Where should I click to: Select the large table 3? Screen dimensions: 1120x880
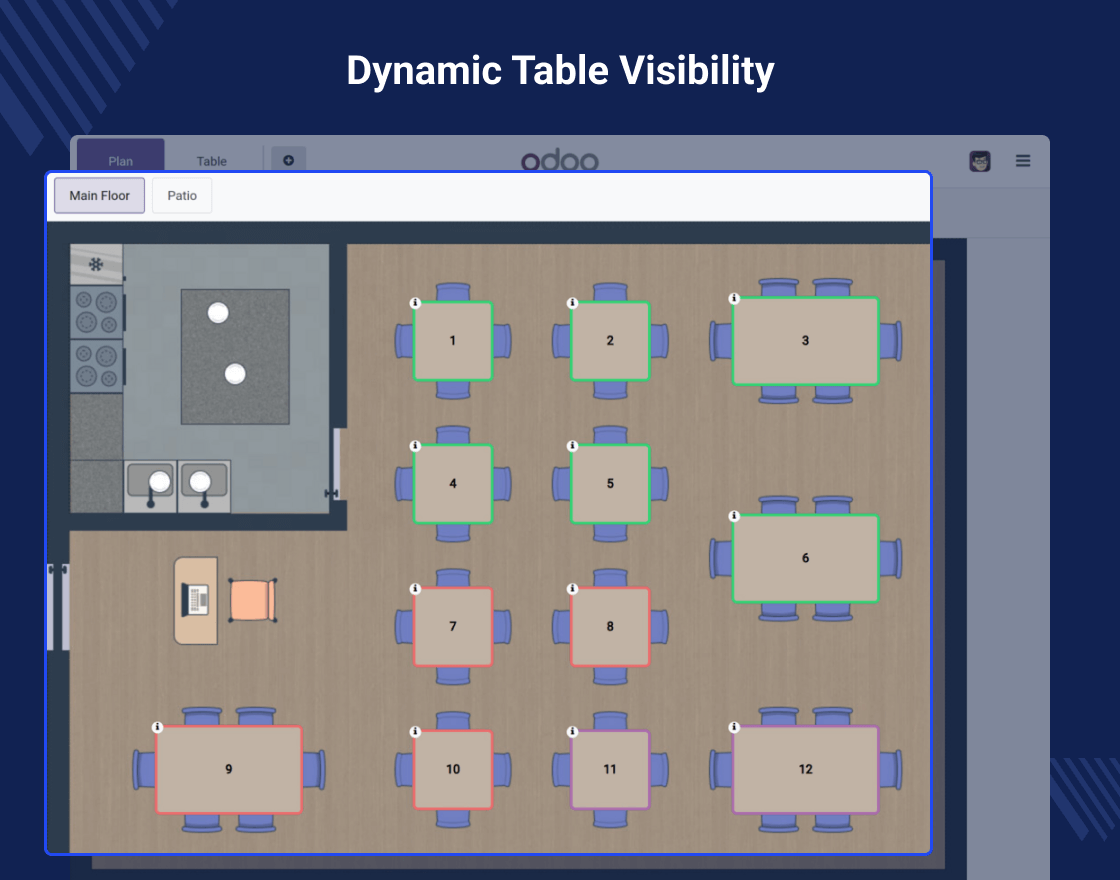[x=806, y=341]
